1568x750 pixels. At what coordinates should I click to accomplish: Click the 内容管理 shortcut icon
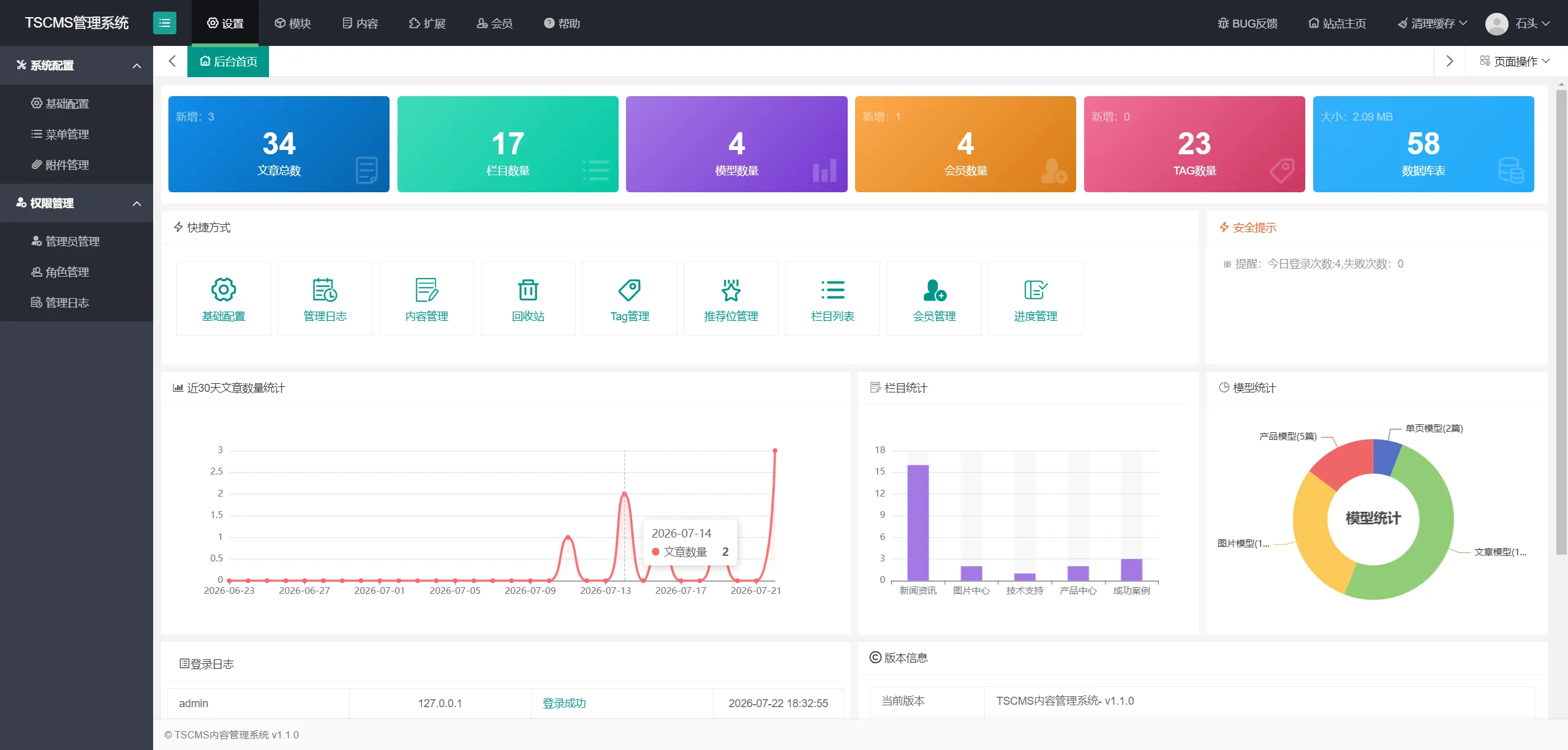coord(426,290)
